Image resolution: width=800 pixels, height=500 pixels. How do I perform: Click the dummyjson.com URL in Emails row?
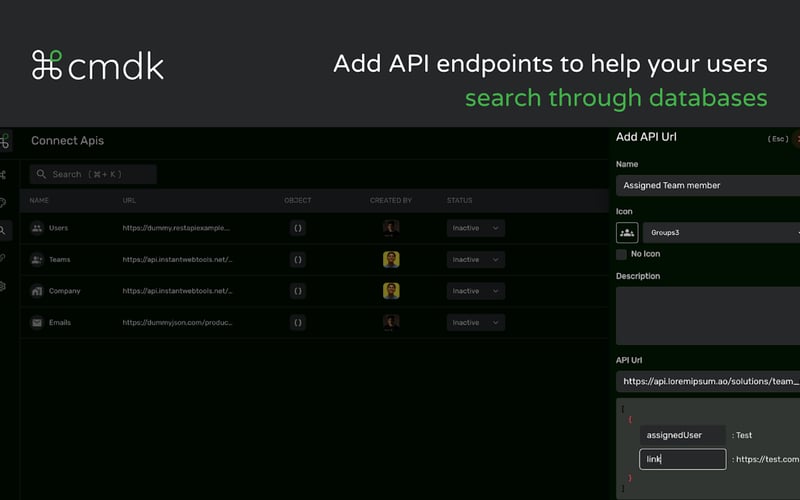(x=177, y=322)
